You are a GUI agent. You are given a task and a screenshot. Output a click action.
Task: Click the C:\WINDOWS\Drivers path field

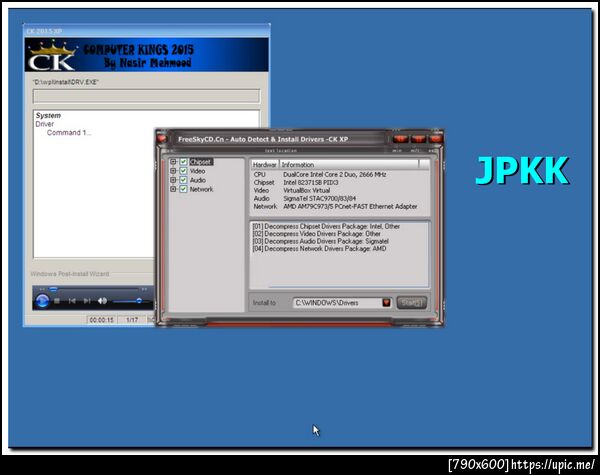pyautogui.click(x=338, y=303)
